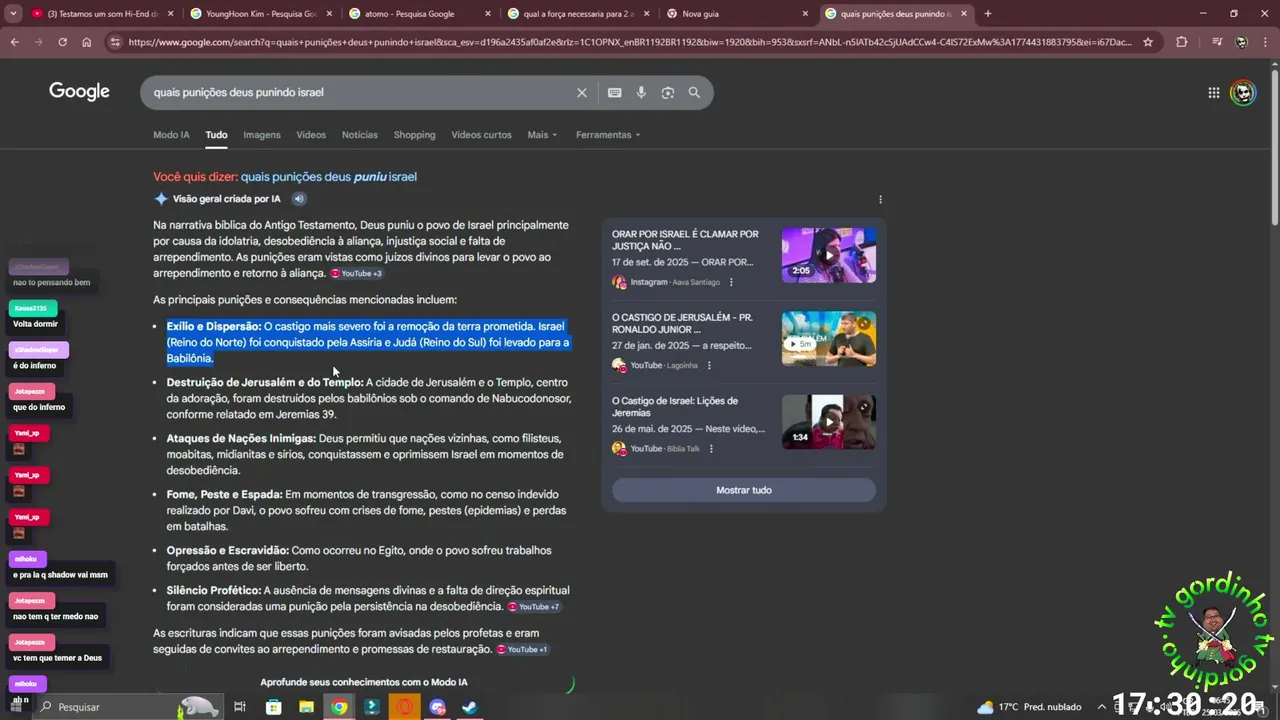Open the Chrome three-dot menu
The width and height of the screenshot is (1280, 720).
[x=1266, y=42]
